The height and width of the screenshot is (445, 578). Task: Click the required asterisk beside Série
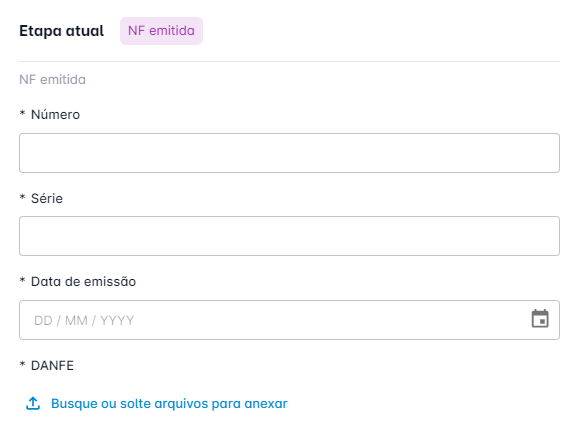coord(22,197)
